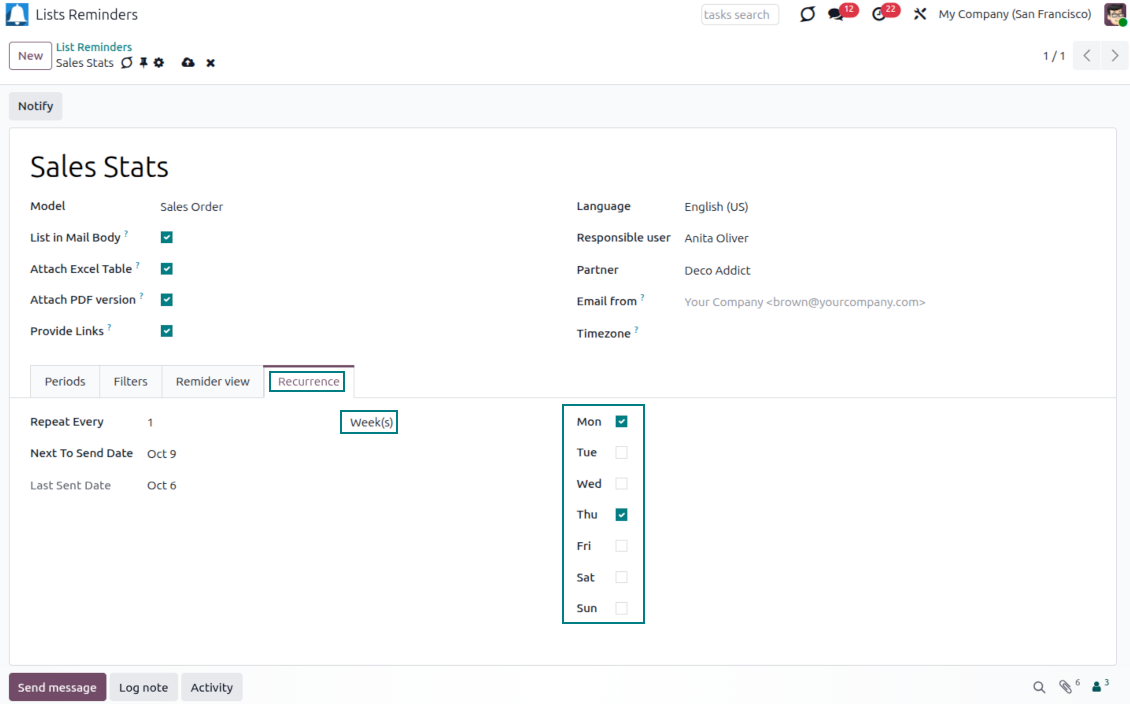Open the gear actions menu beside Sales Stats
The height and width of the screenshot is (704, 1130).
pos(159,63)
